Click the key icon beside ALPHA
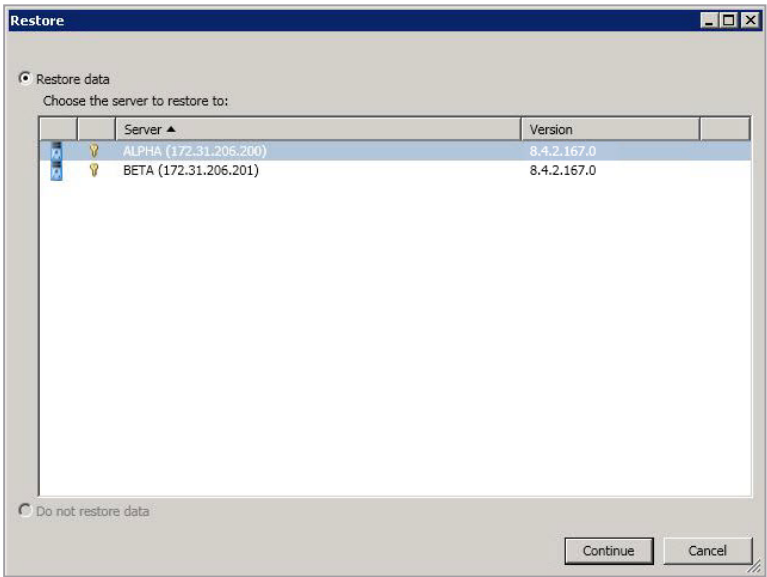 pyautogui.click(x=95, y=151)
